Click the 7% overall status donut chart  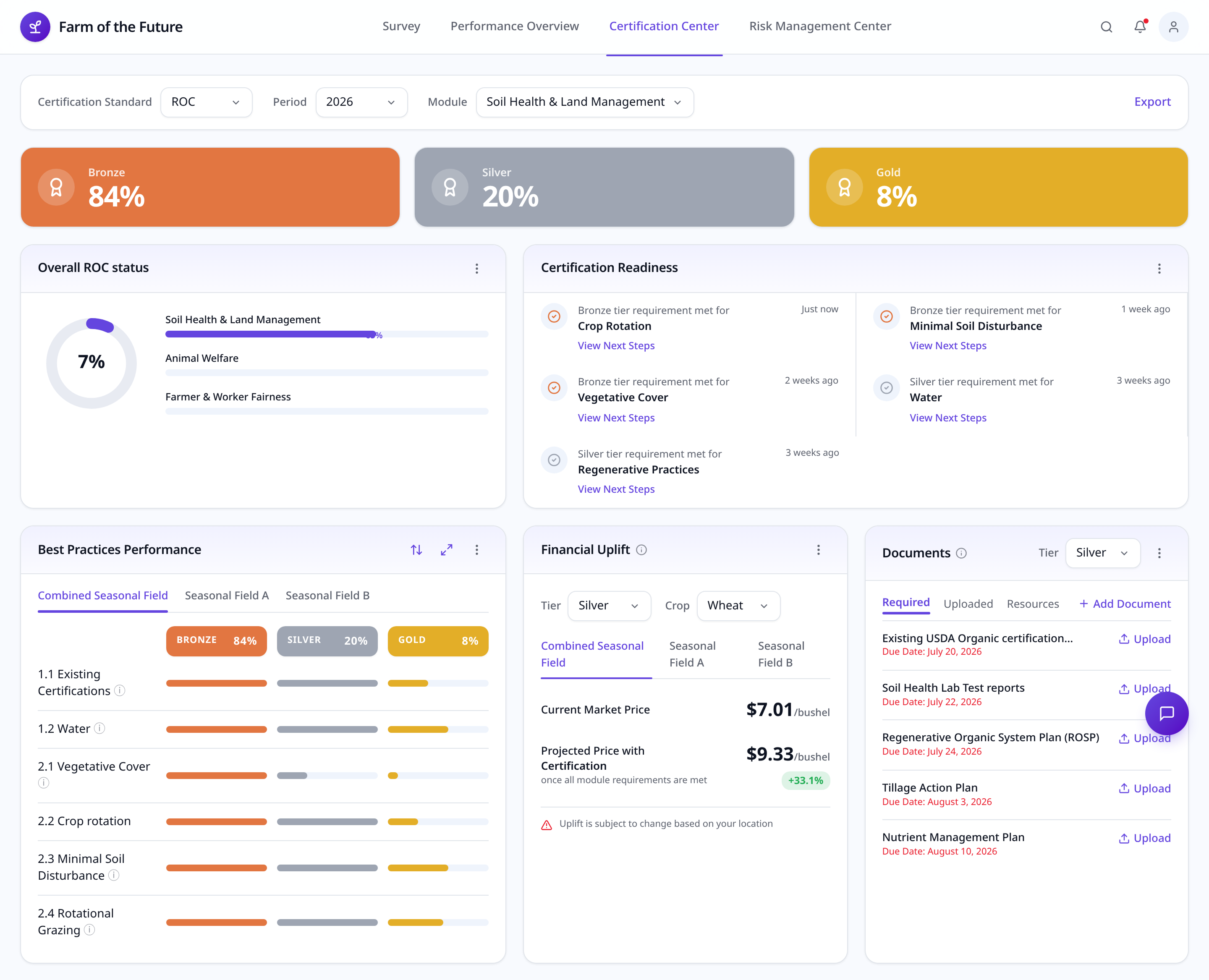coord(92,363)
